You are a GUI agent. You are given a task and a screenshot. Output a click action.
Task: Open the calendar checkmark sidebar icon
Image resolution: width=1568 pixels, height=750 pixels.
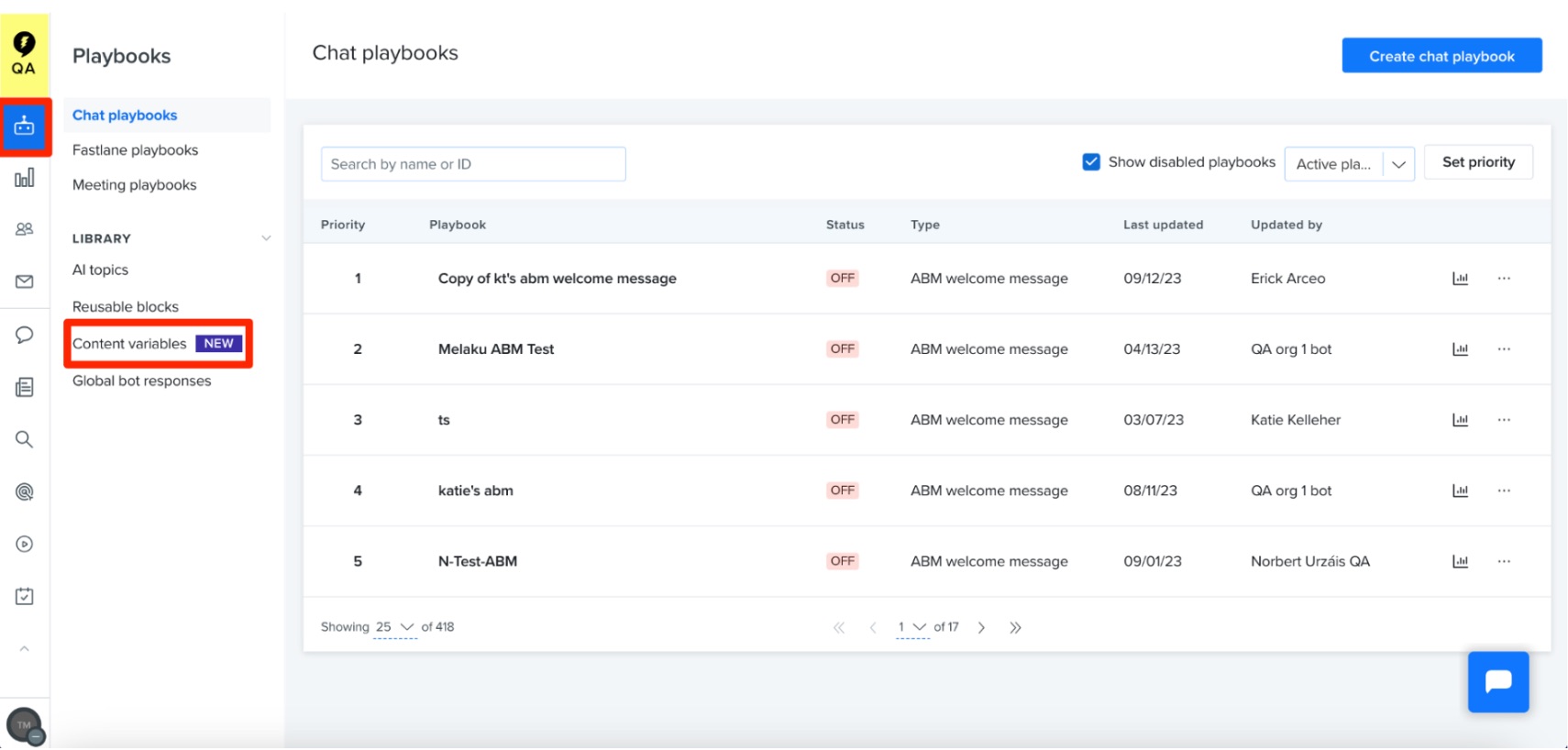[25, 596]
